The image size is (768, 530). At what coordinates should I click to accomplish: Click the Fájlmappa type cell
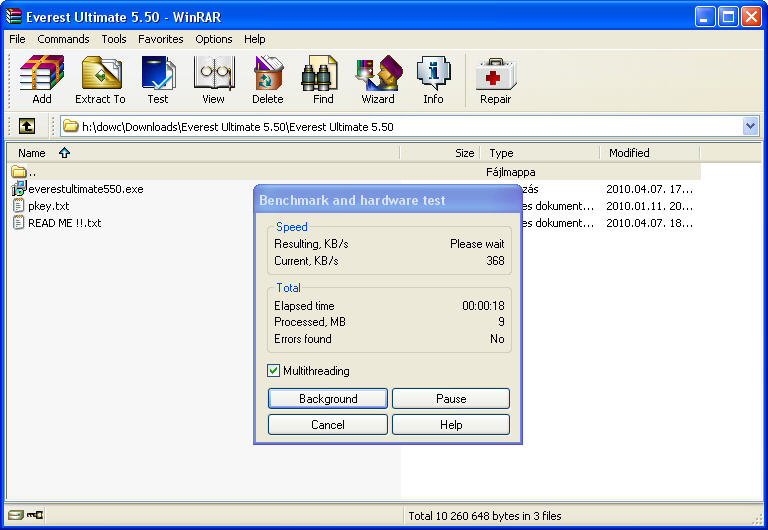(510, 172)
